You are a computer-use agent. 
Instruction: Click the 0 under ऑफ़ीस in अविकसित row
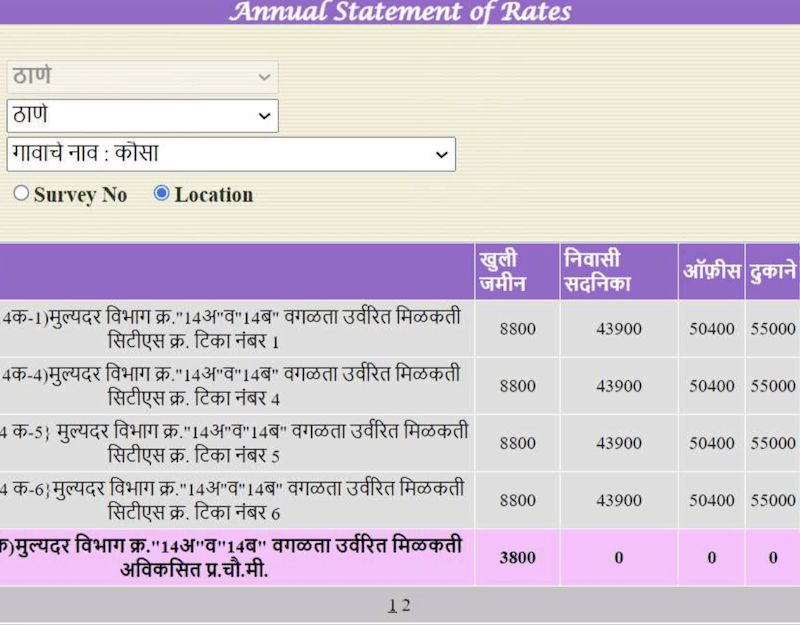tap(712, 558)
